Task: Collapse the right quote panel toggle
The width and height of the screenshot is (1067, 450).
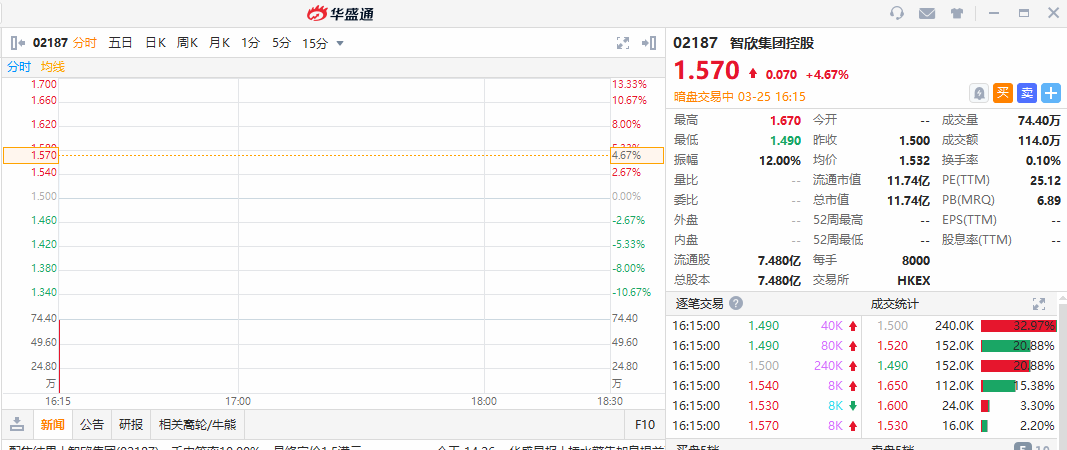Action: pyautogui.click(x=649, y=43)
